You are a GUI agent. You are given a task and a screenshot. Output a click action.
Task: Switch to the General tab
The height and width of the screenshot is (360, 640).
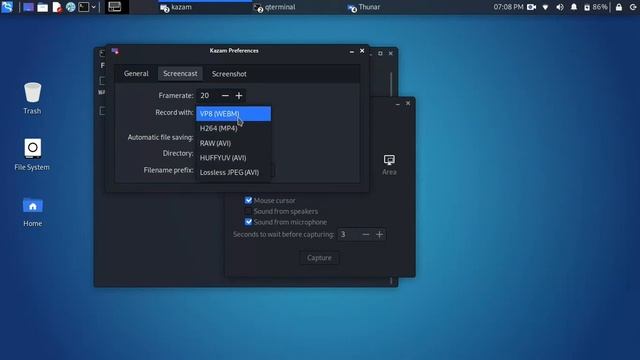pyautogui.click(x=136, y=73)
